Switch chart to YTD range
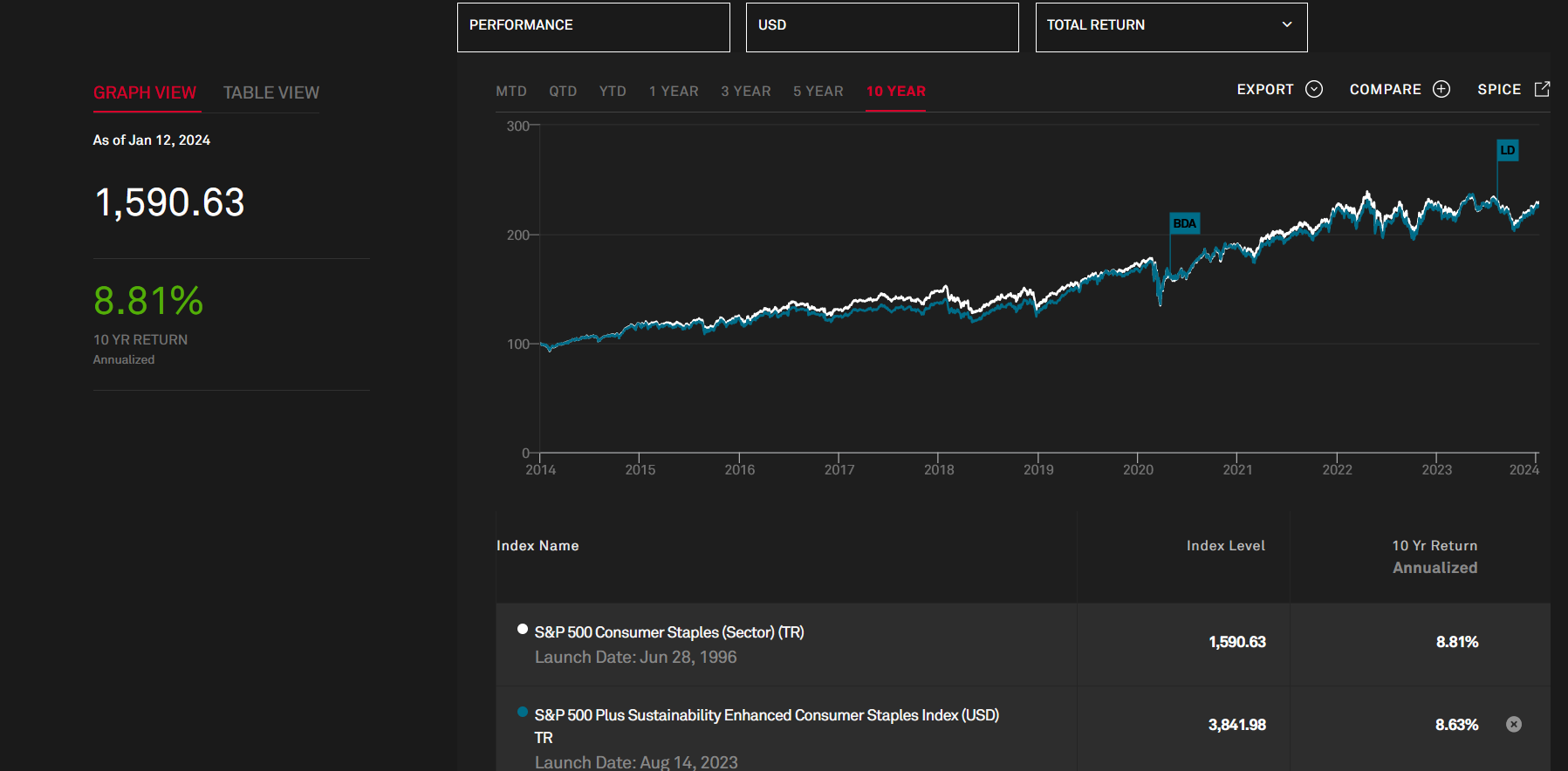 click(613, 91)
